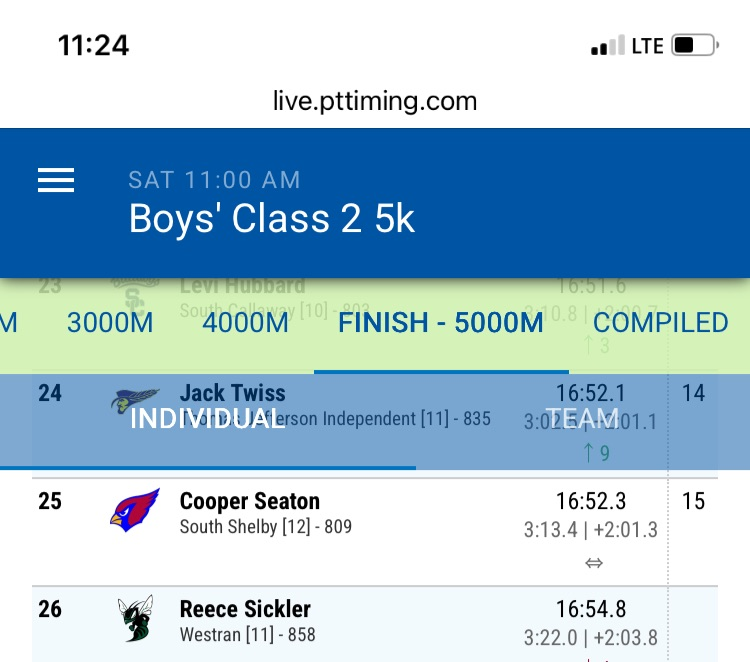Select the FINISH - 5000M tab
The image size is (750, 662).
click(441, 322)
